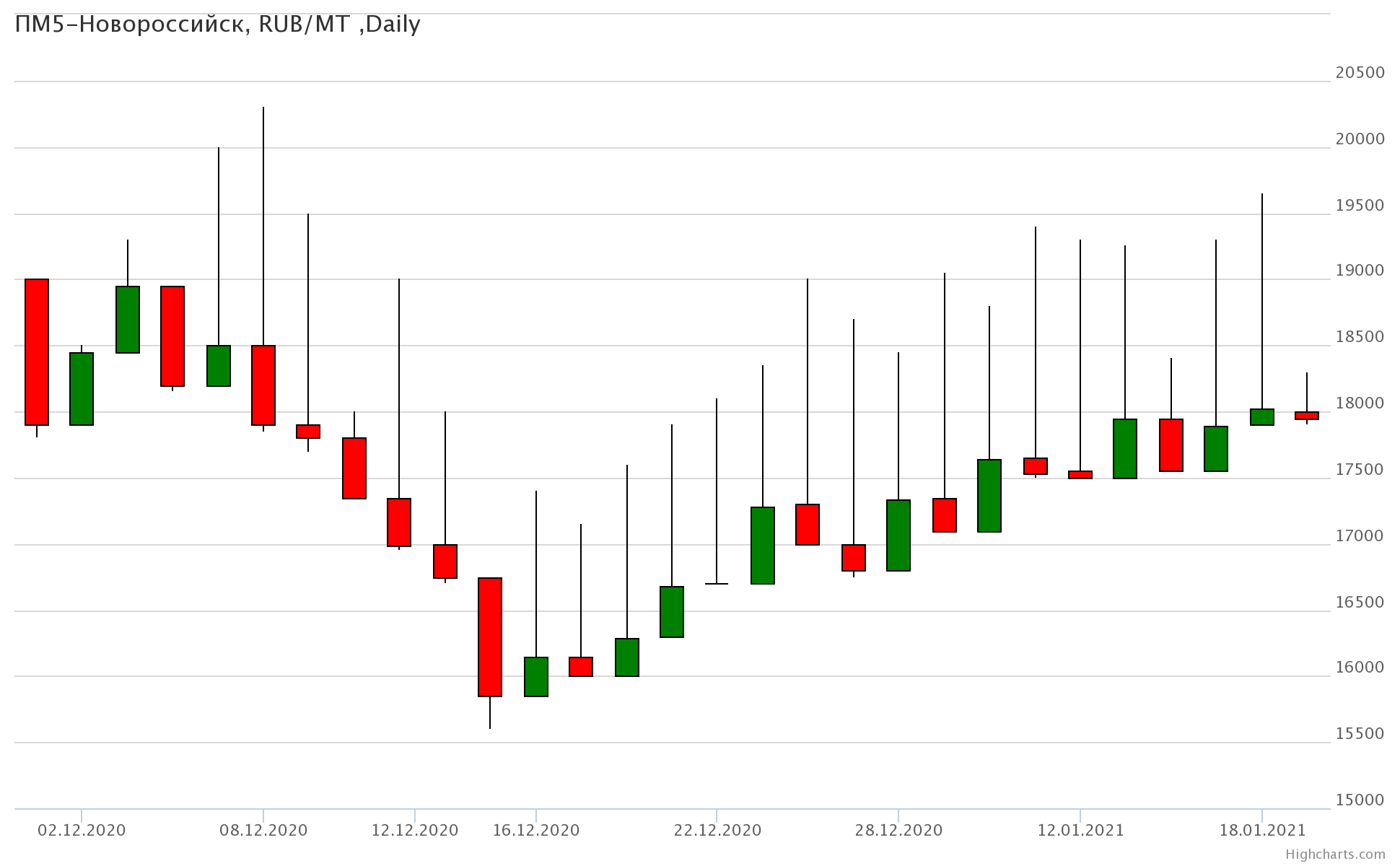Click the green candle at 16.12.2020

coord(536,677)
